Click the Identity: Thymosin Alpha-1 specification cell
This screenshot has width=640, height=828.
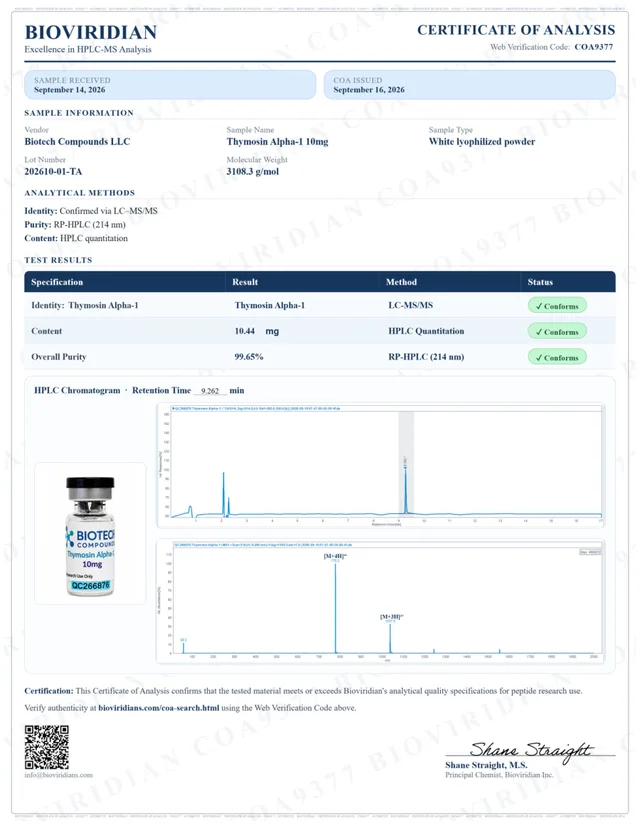[84, 305]
